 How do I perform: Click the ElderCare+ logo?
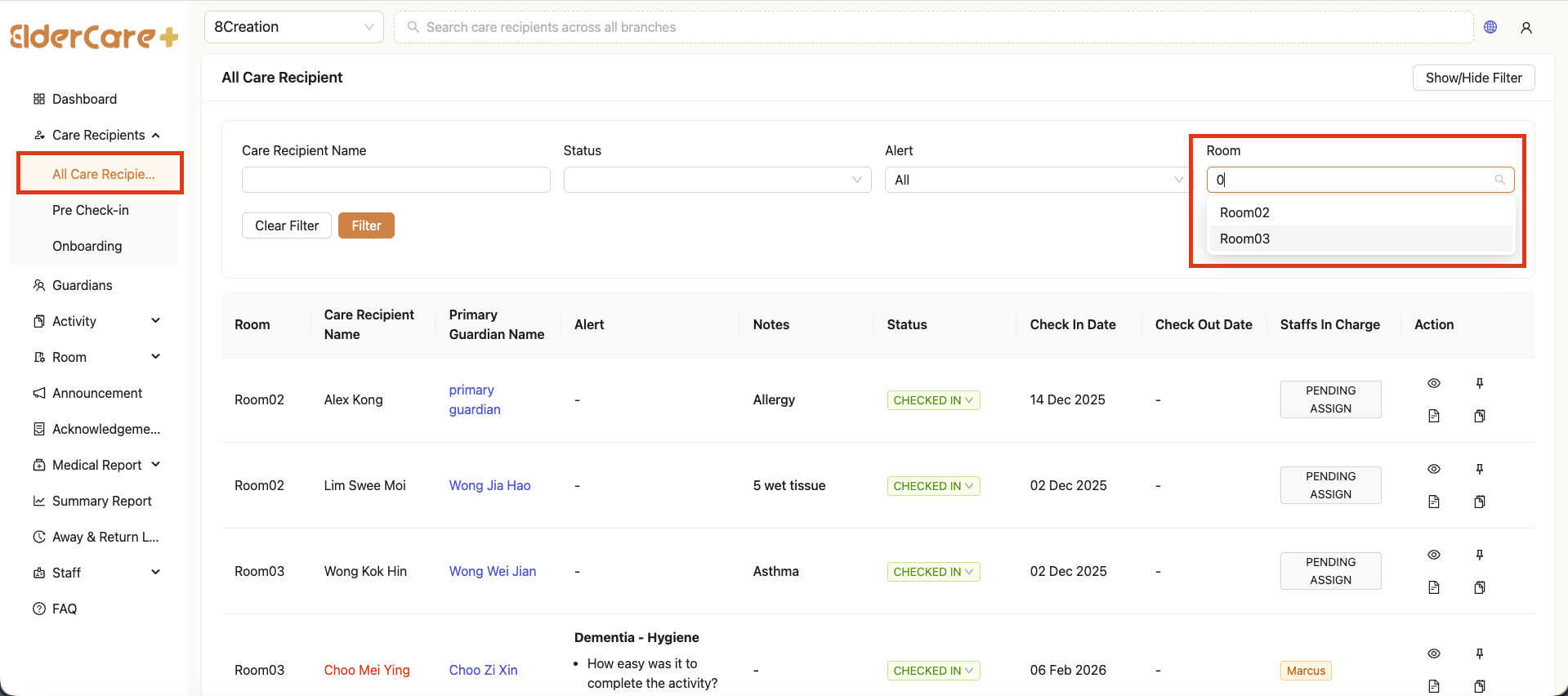(x=94, y=37)
